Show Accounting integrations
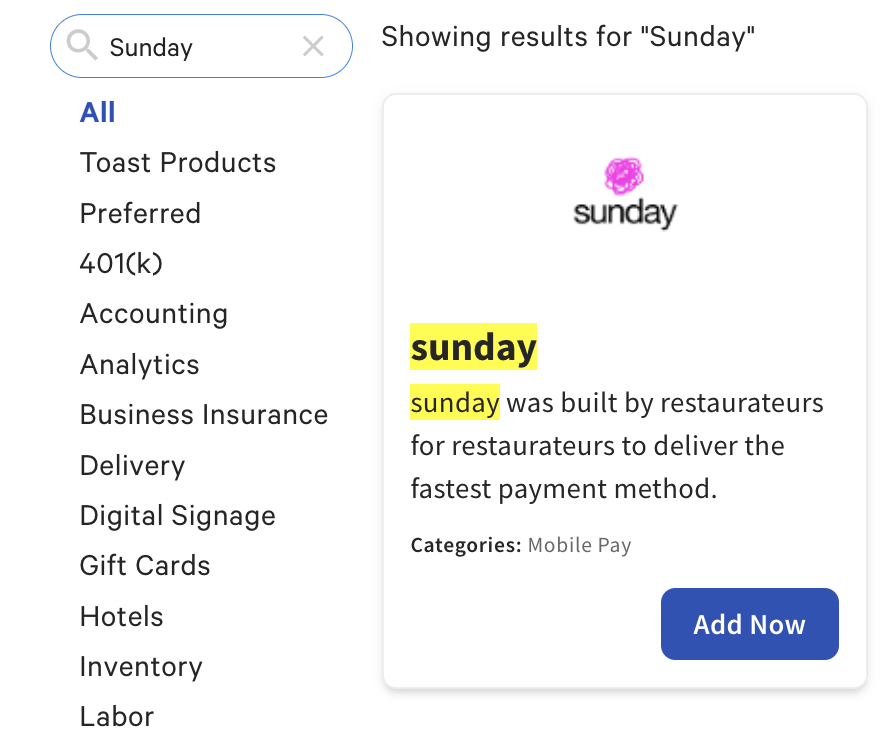Image resolution: width=896 pixels, height=752 pixels. (x=154, y=314)
